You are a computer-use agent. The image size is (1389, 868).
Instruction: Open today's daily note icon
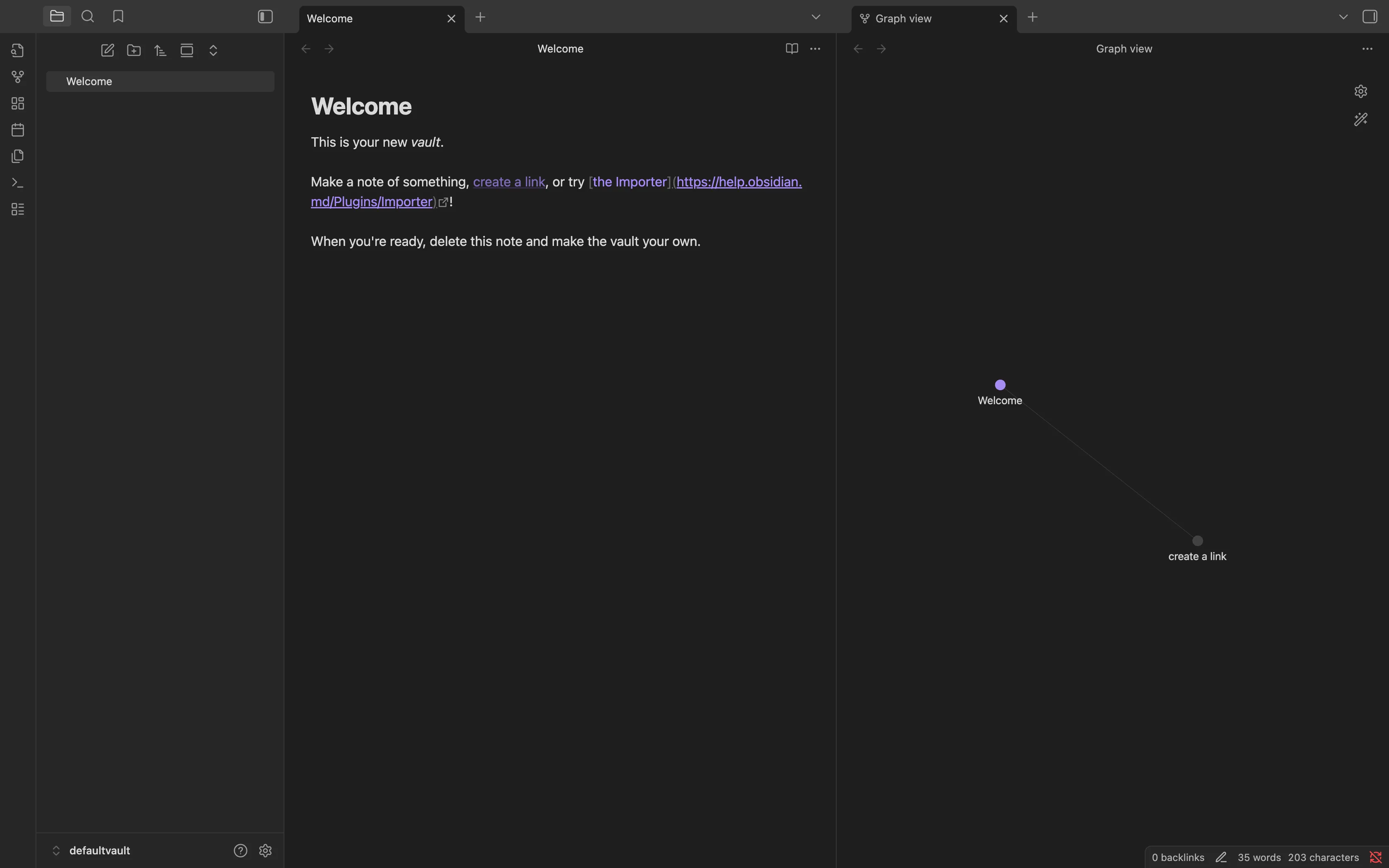(18, 130)
